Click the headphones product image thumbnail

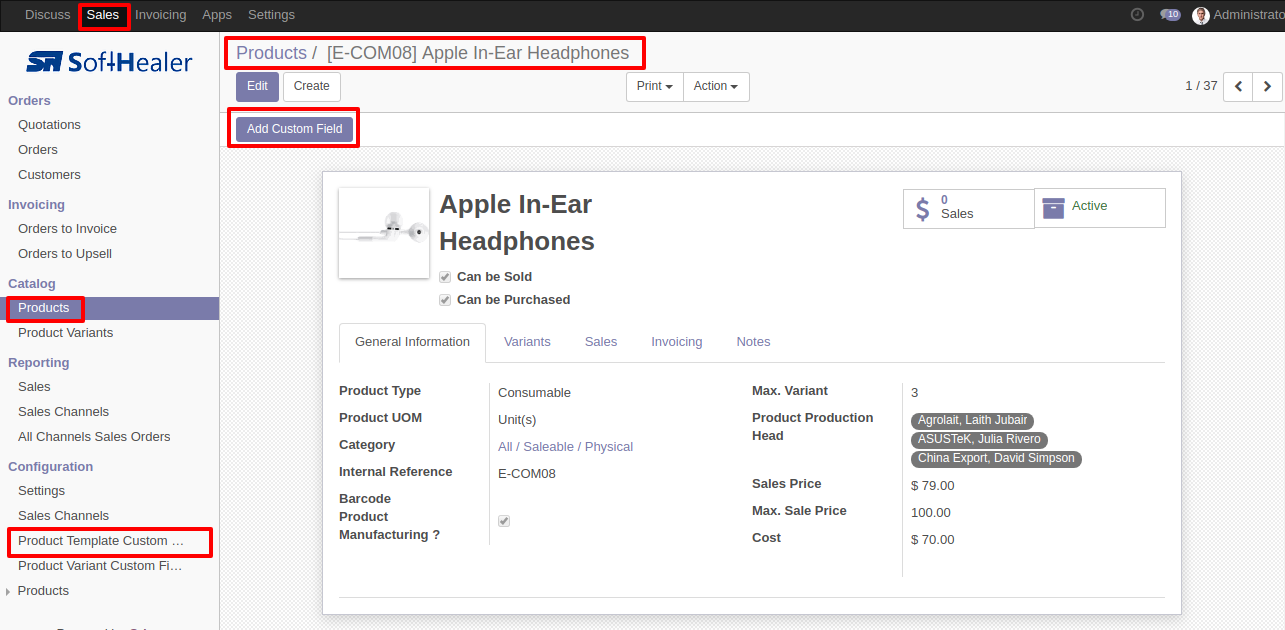384,233
